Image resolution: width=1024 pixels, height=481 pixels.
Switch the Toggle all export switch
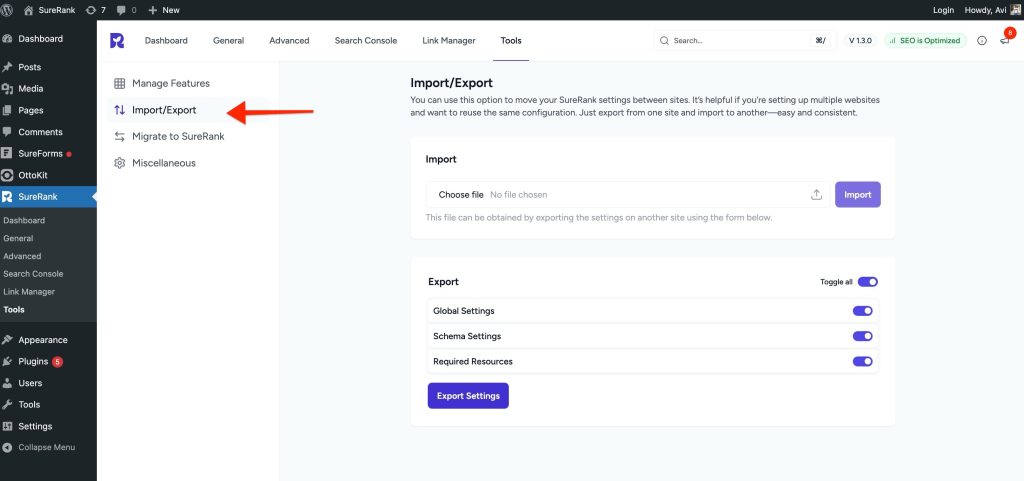(867, 282)
